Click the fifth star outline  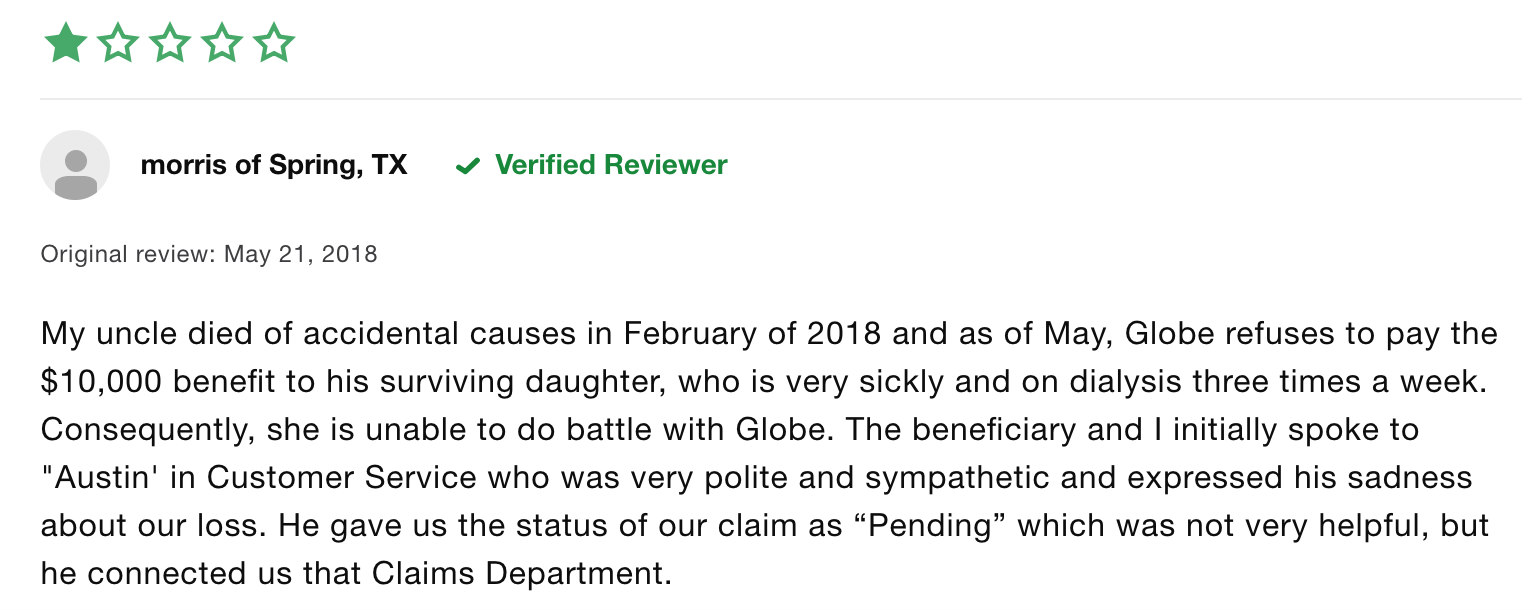[273, 43]
